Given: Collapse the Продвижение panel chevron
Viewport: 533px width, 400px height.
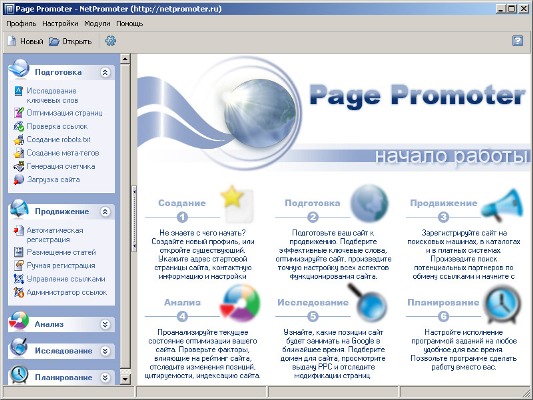Looking at the screenshot, I should click(x=105, y=212).
